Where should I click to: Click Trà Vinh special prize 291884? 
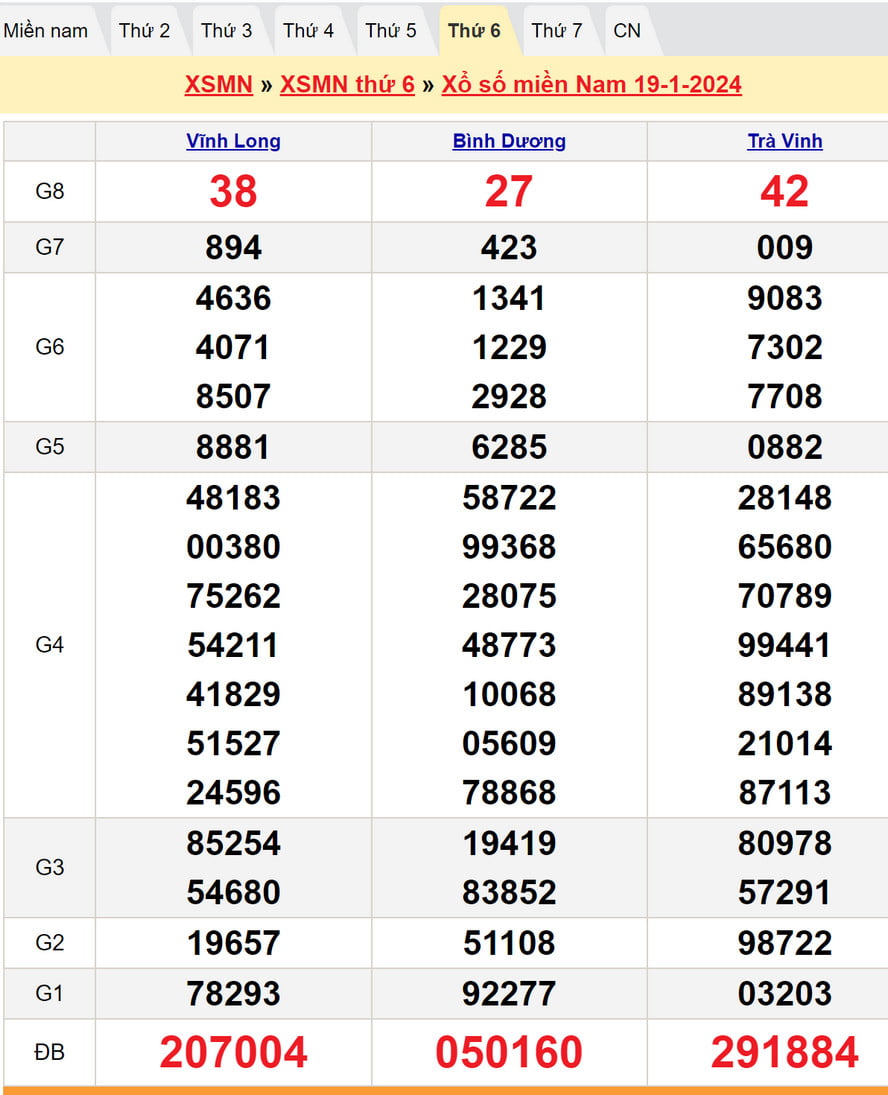click(785, 1052)
